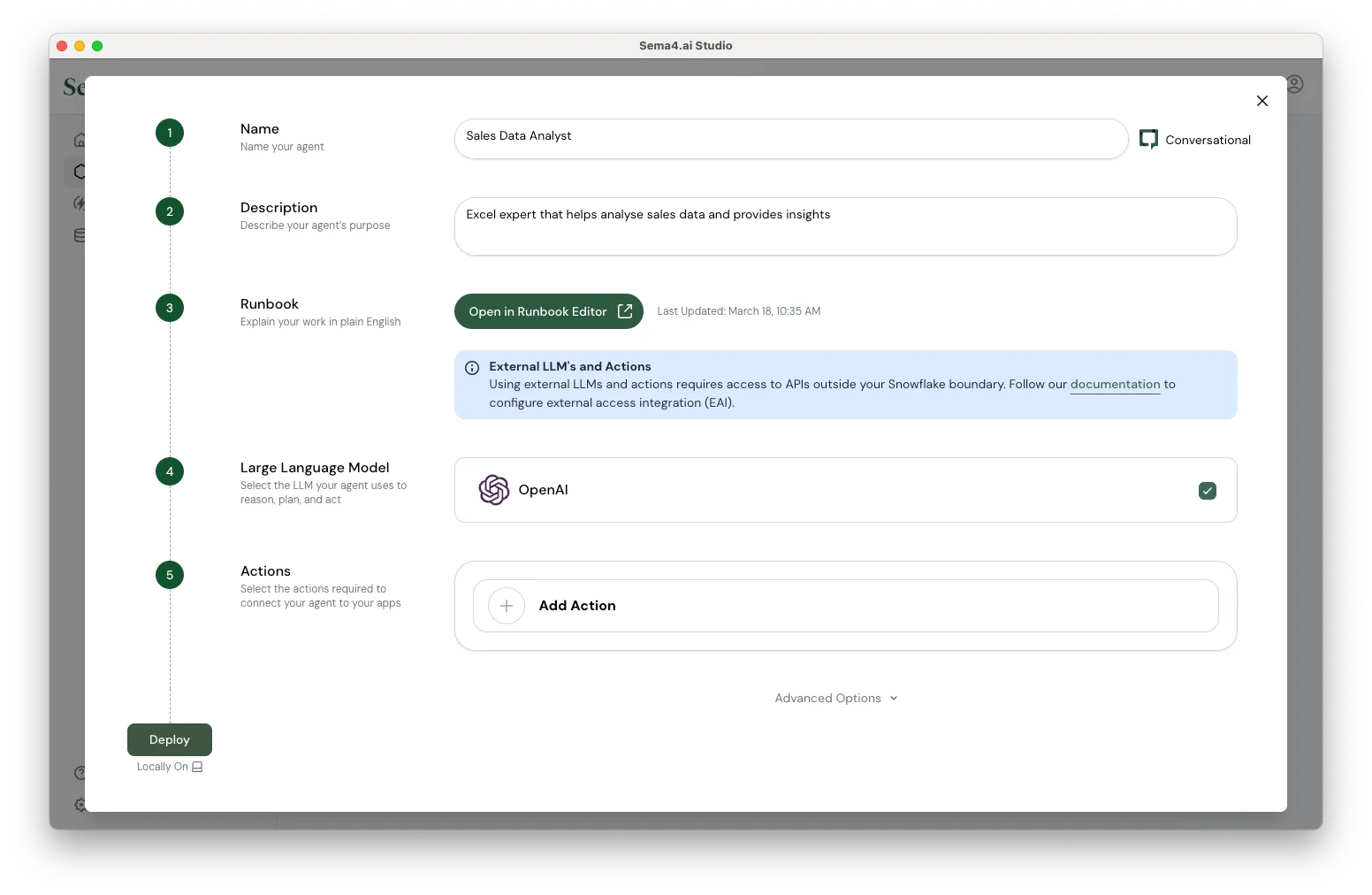Click the external link icon on Runbook Editor button

coord(625,311)
